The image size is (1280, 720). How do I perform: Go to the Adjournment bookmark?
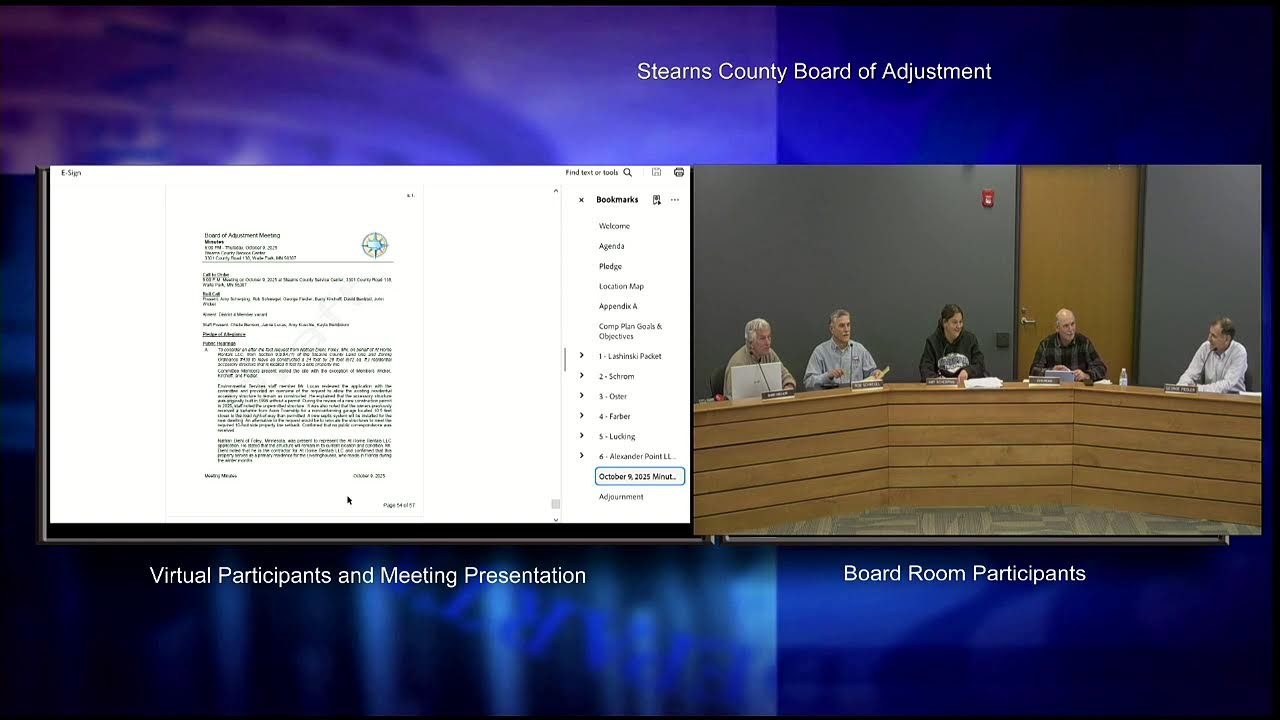point(621,496)
